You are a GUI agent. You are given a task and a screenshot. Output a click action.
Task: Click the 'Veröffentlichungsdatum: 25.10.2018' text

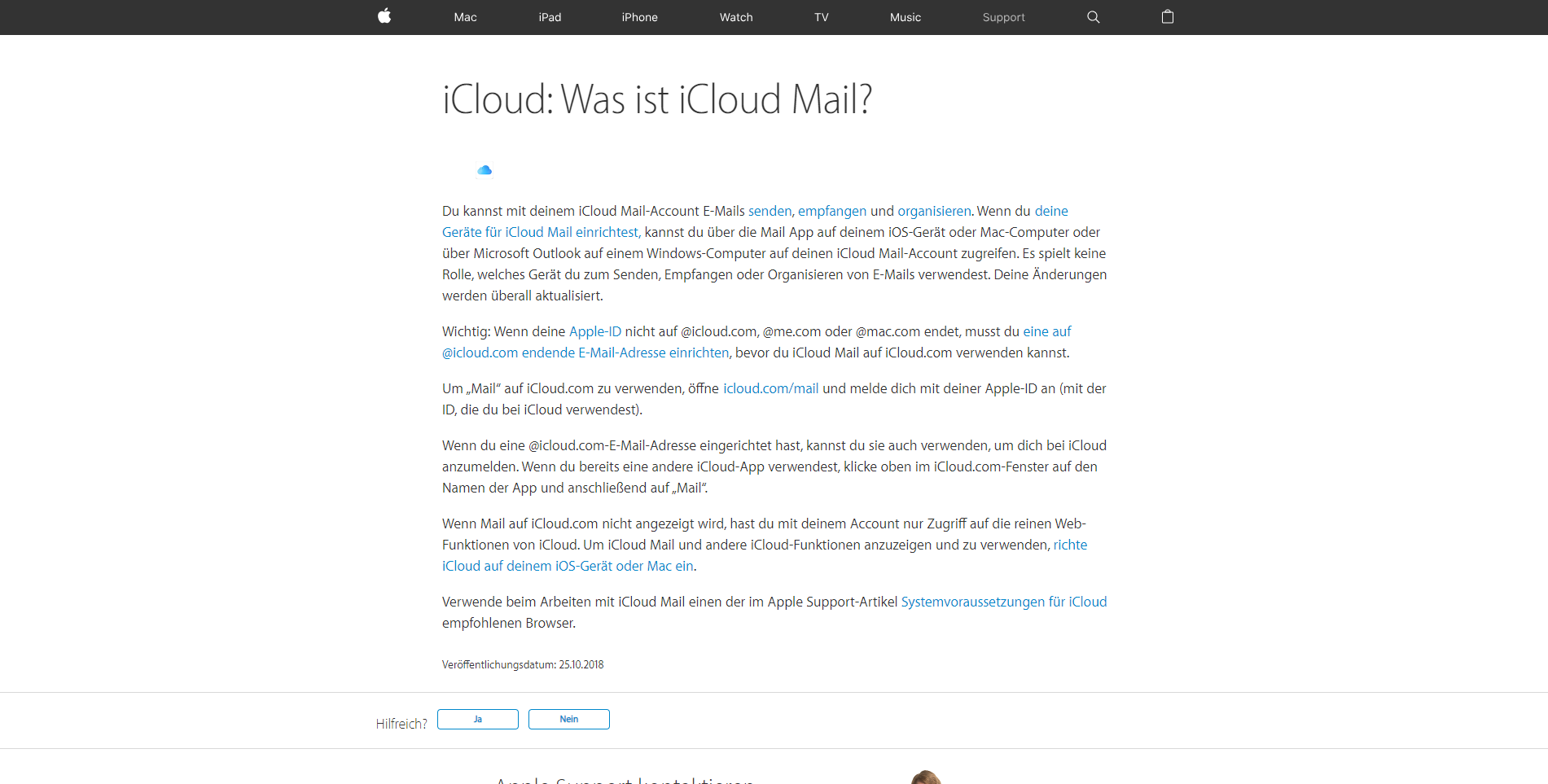coord(523,664)
